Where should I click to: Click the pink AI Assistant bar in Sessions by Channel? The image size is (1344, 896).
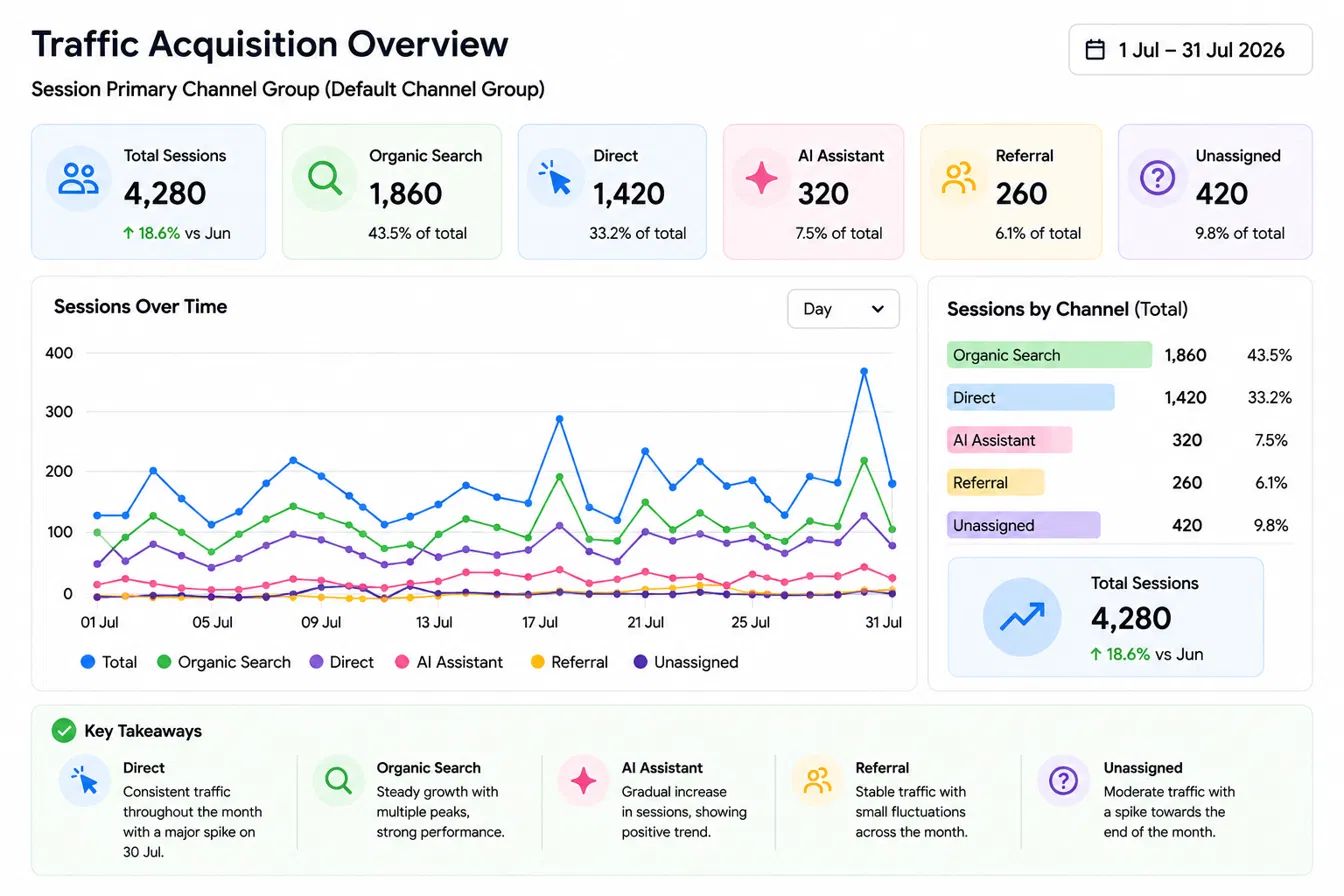[x=1009, y=440]
